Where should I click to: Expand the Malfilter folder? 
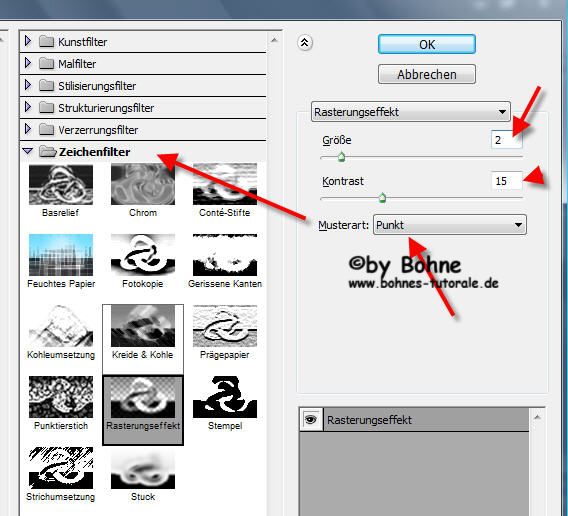[28, 63]
